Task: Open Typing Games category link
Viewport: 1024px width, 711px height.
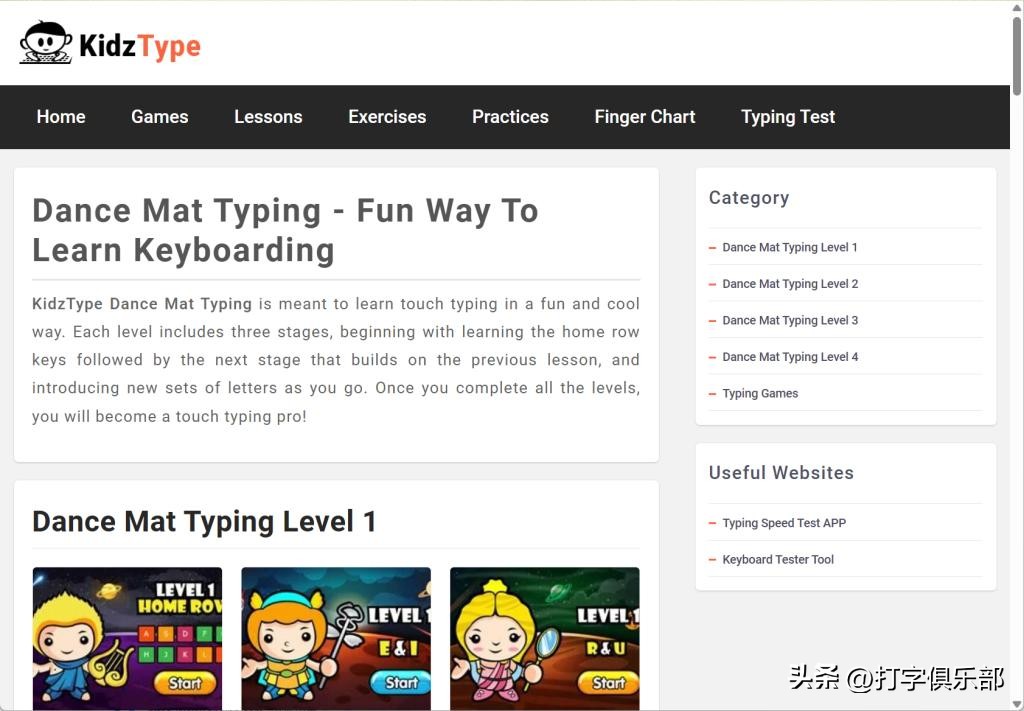Action: tap(760, 393)
